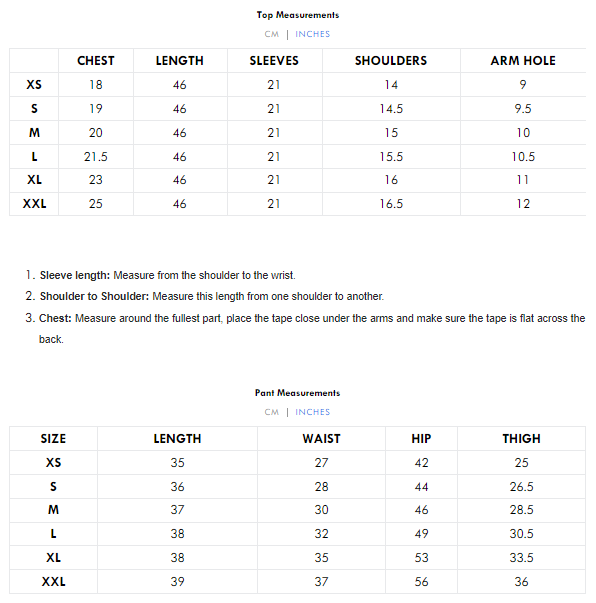Switch Pant Measurements to CM units
The image size is (596, 603).
click(x=271, y=412)
